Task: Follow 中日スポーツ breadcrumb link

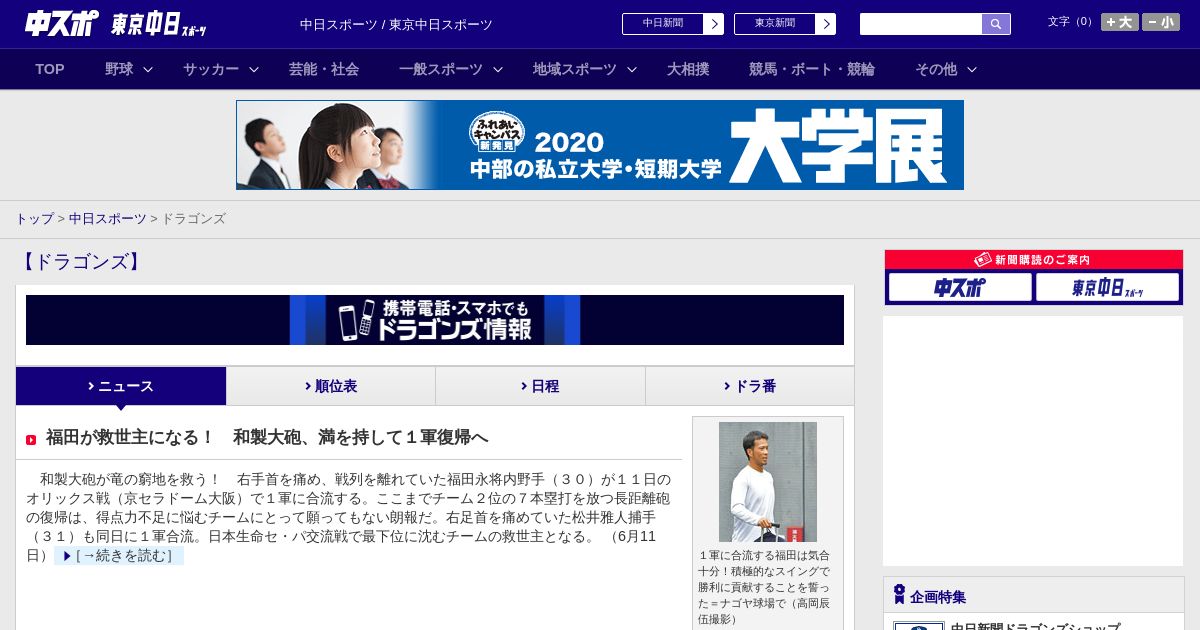Action: coord(107,218)
